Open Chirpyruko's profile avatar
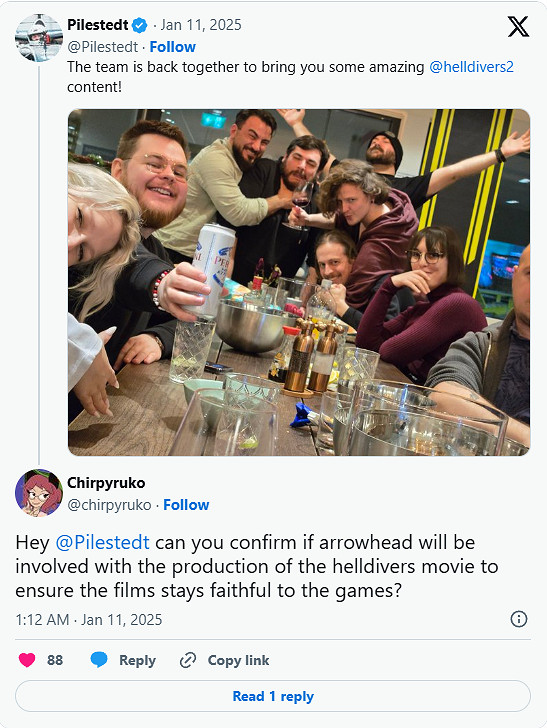This screenshot has width=547, height=728. point(39,493)
